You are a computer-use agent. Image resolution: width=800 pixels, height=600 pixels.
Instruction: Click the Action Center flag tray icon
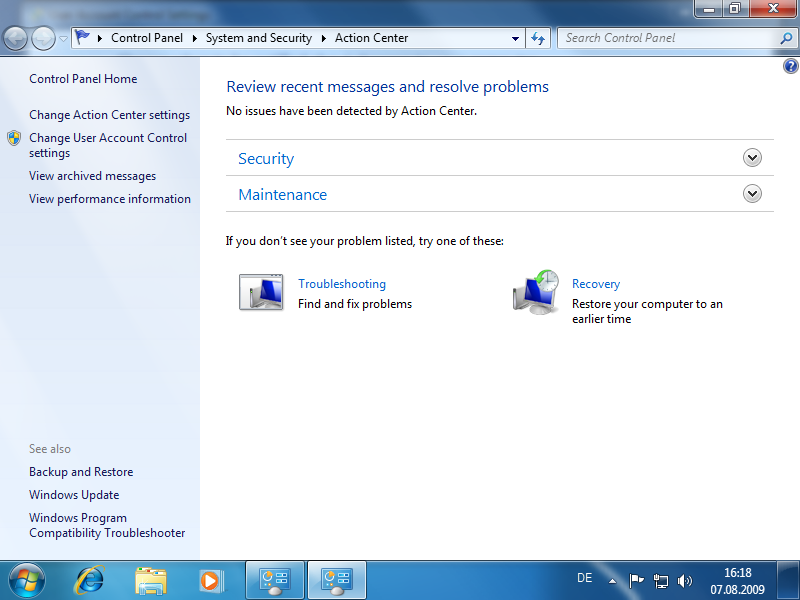point(637,580)
